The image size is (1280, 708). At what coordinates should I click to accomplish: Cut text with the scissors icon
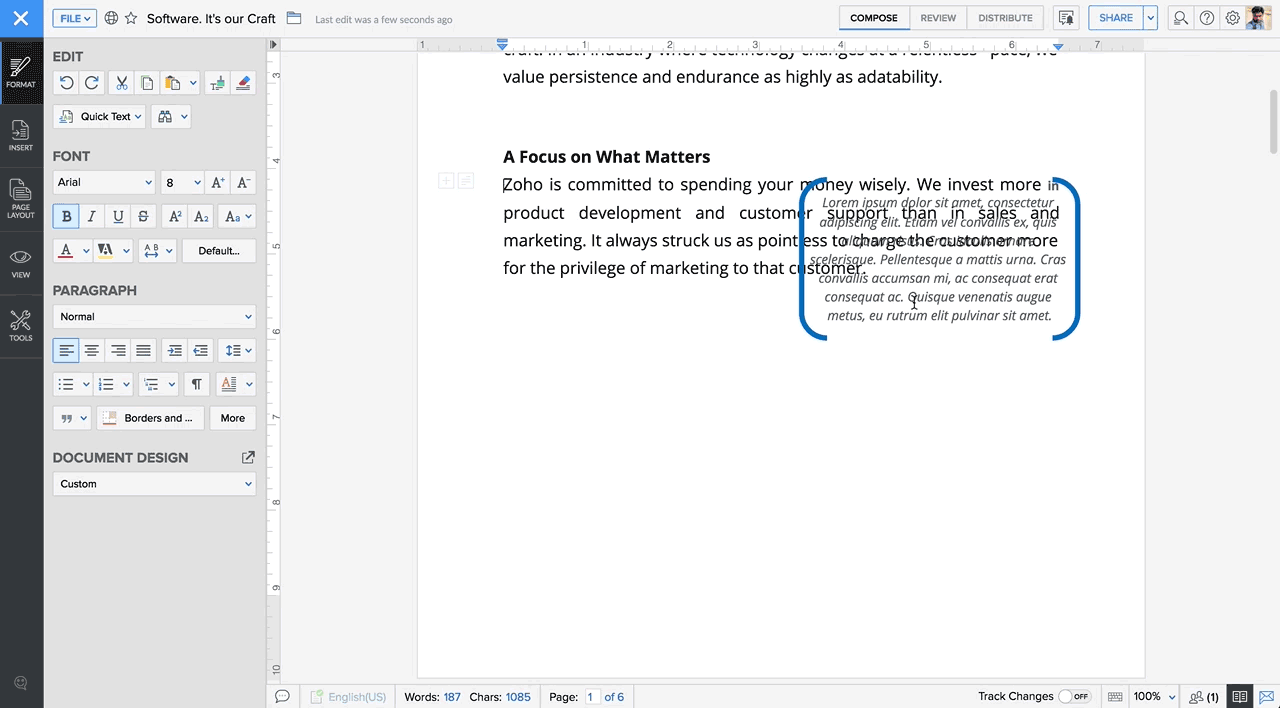pos(121,82)
